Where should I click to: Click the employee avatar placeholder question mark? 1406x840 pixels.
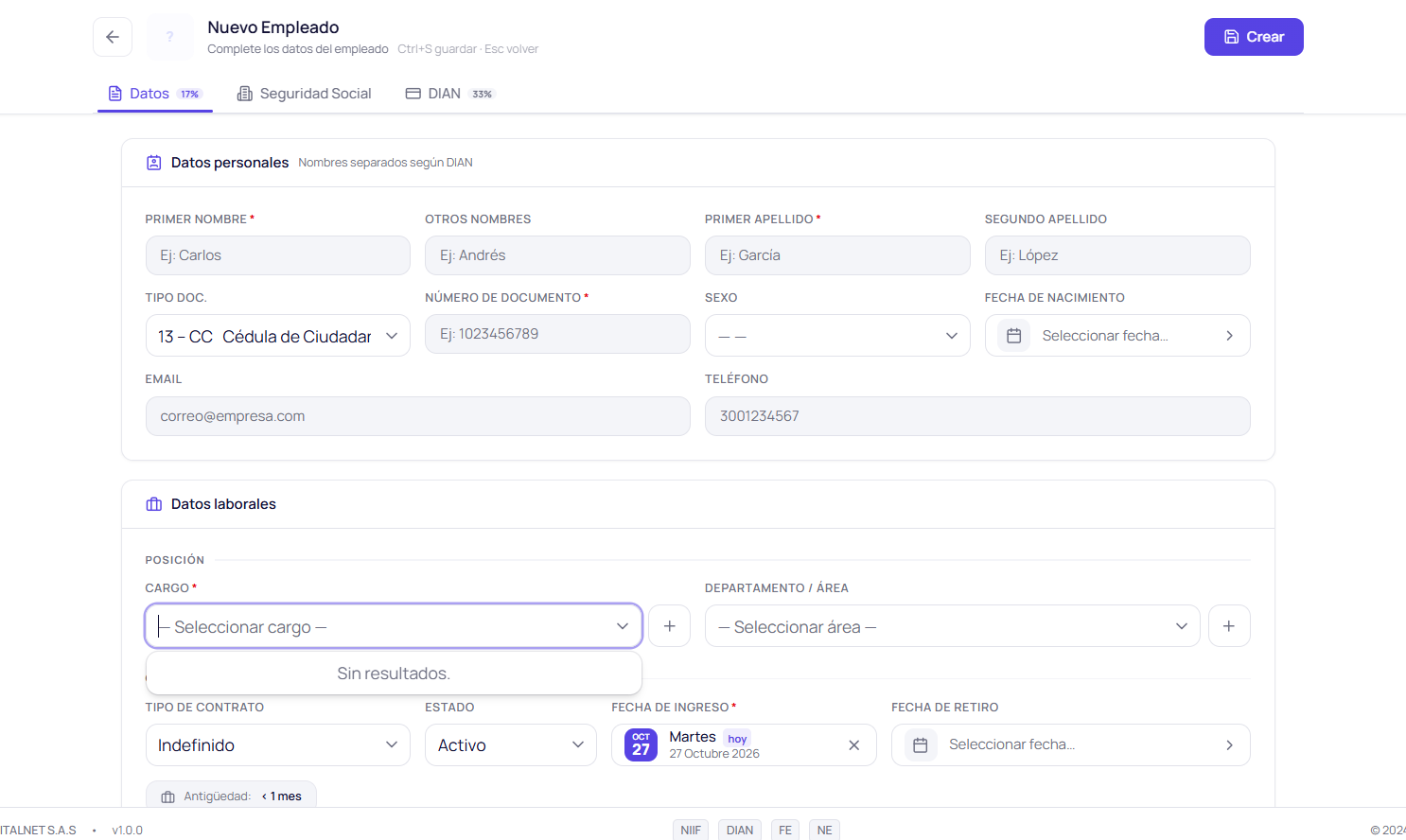(x=170, y=37)
